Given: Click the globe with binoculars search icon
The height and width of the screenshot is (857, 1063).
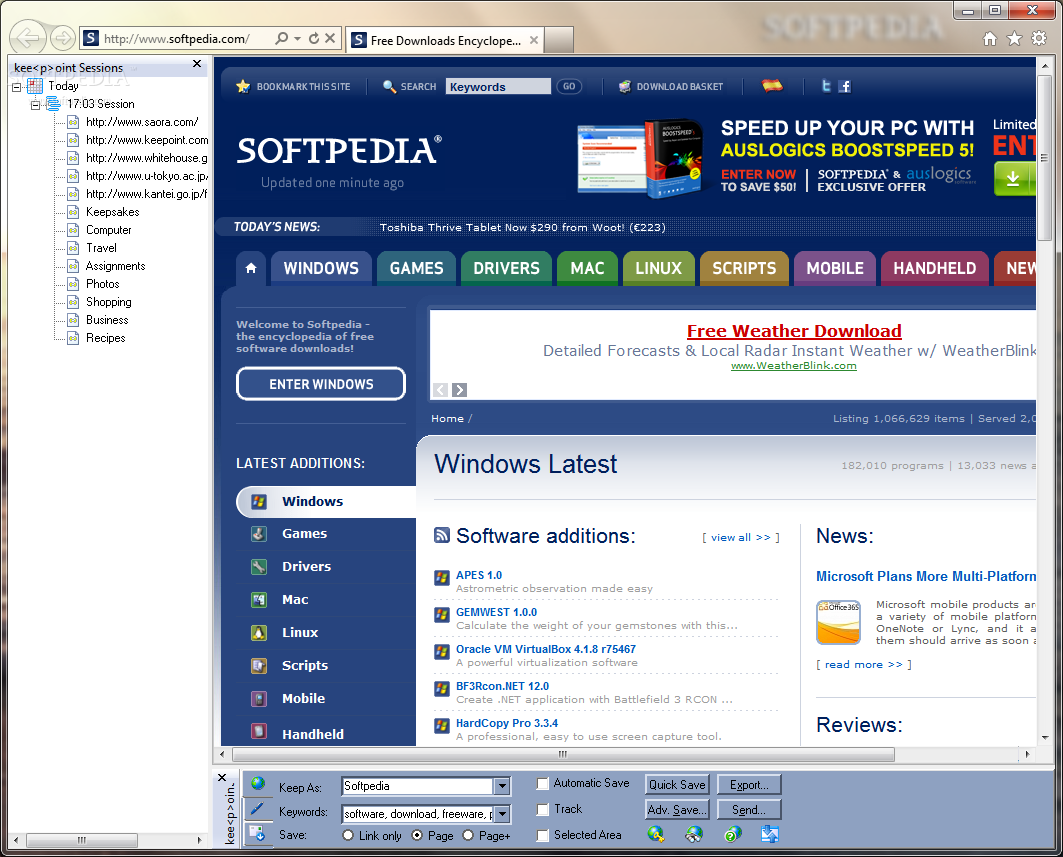Looking at the screenshot, I should 694,834.
